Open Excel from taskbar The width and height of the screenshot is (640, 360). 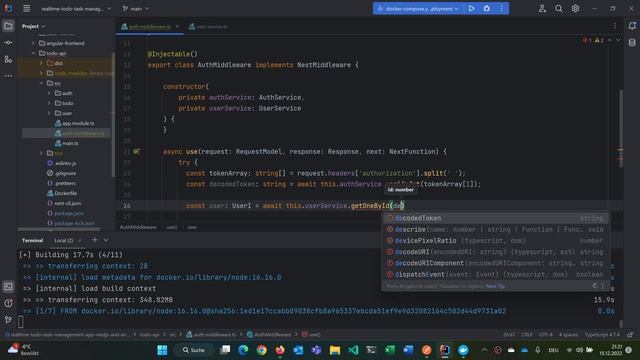pos(390,350)
